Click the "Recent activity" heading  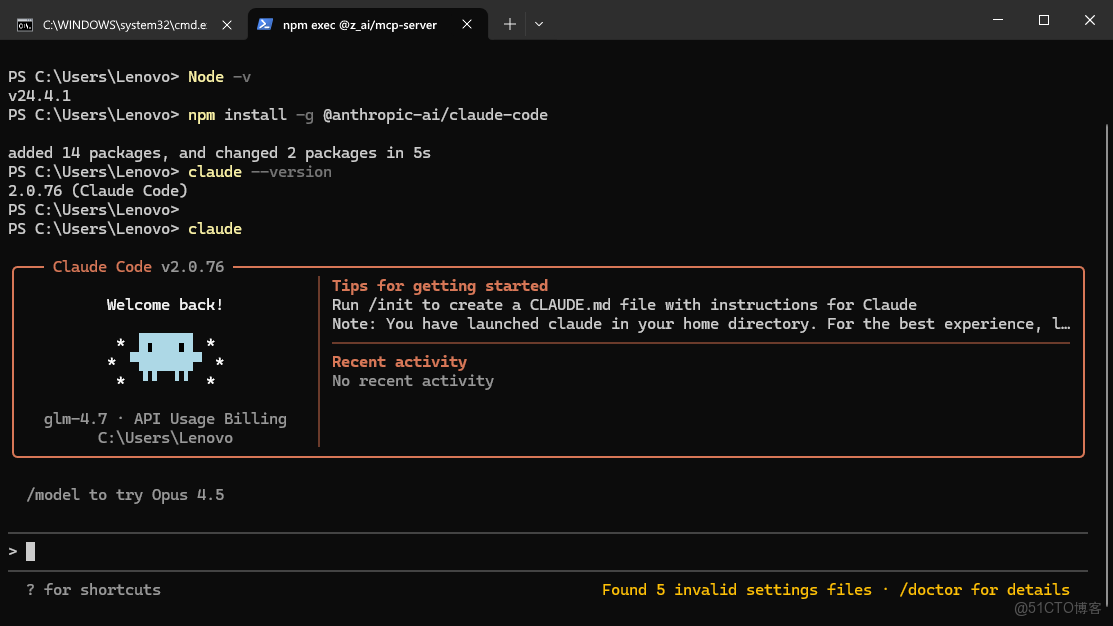coord(399,362)
